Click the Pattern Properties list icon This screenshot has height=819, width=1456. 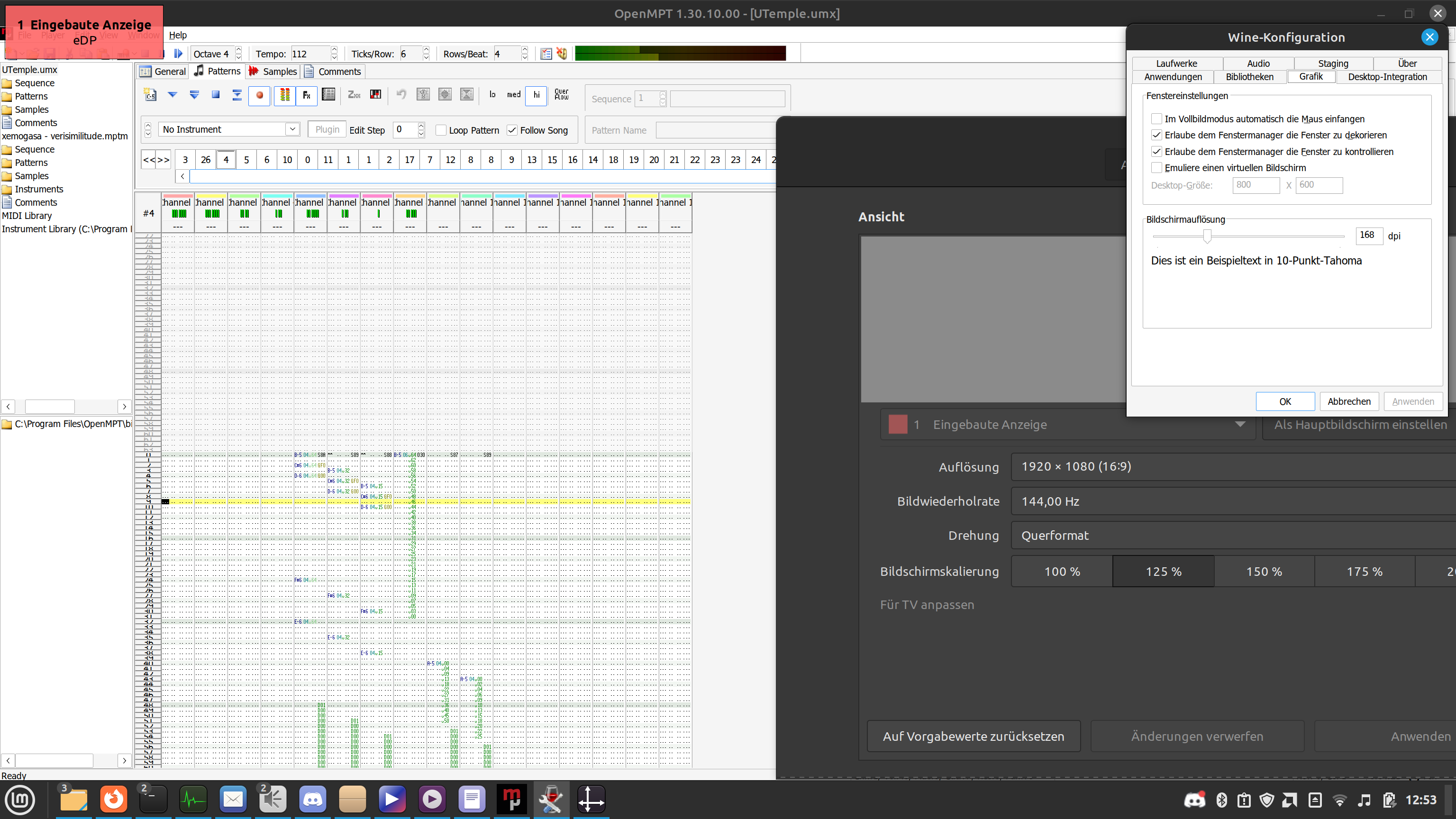pyautogui.click(x=328, y=95)
